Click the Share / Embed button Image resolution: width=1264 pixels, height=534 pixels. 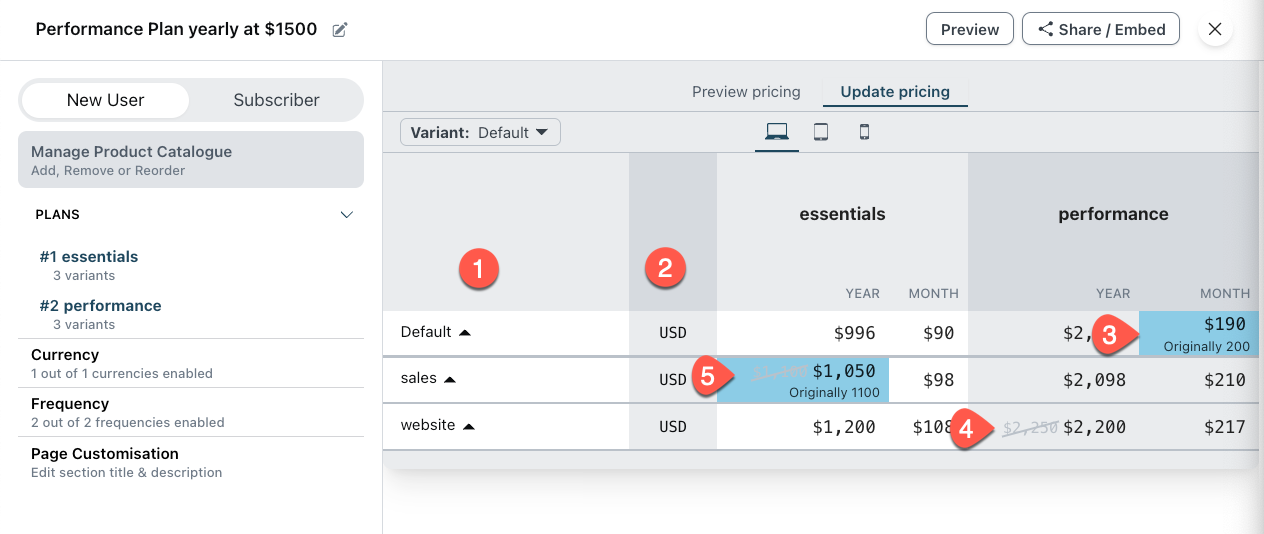(1101, 29)
